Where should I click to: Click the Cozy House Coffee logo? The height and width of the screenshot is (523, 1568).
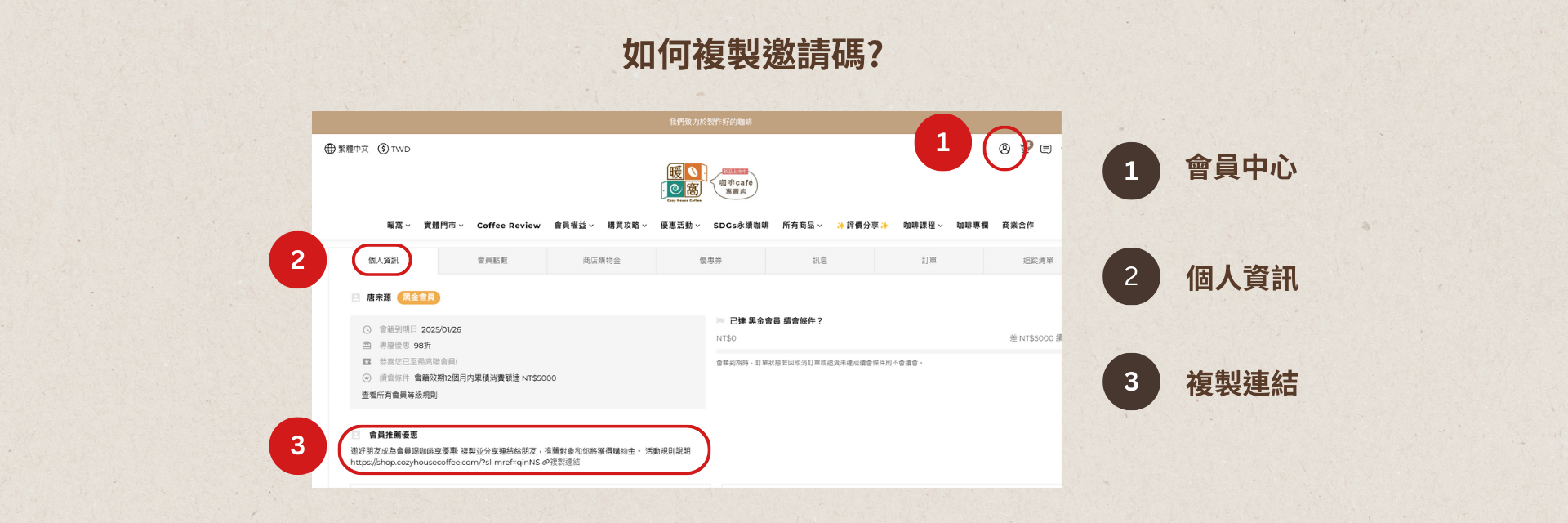pos(684,182)
